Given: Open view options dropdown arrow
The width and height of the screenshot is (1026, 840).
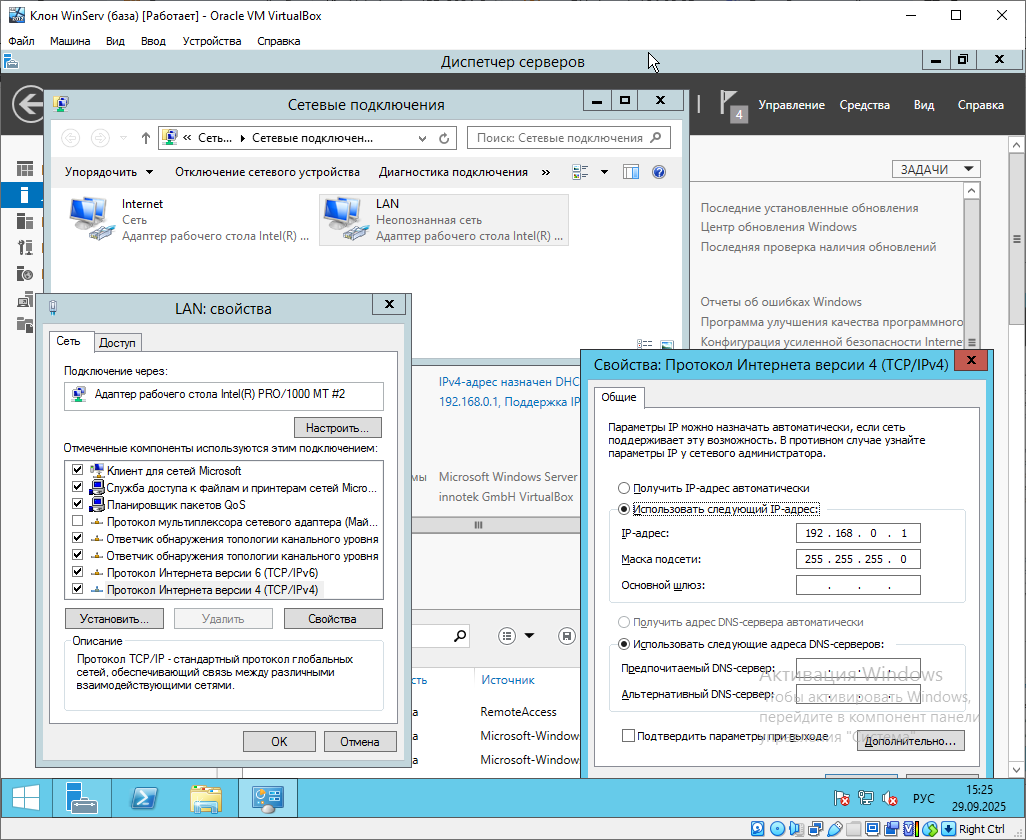Looking at the screenshot, I should 605,172.
